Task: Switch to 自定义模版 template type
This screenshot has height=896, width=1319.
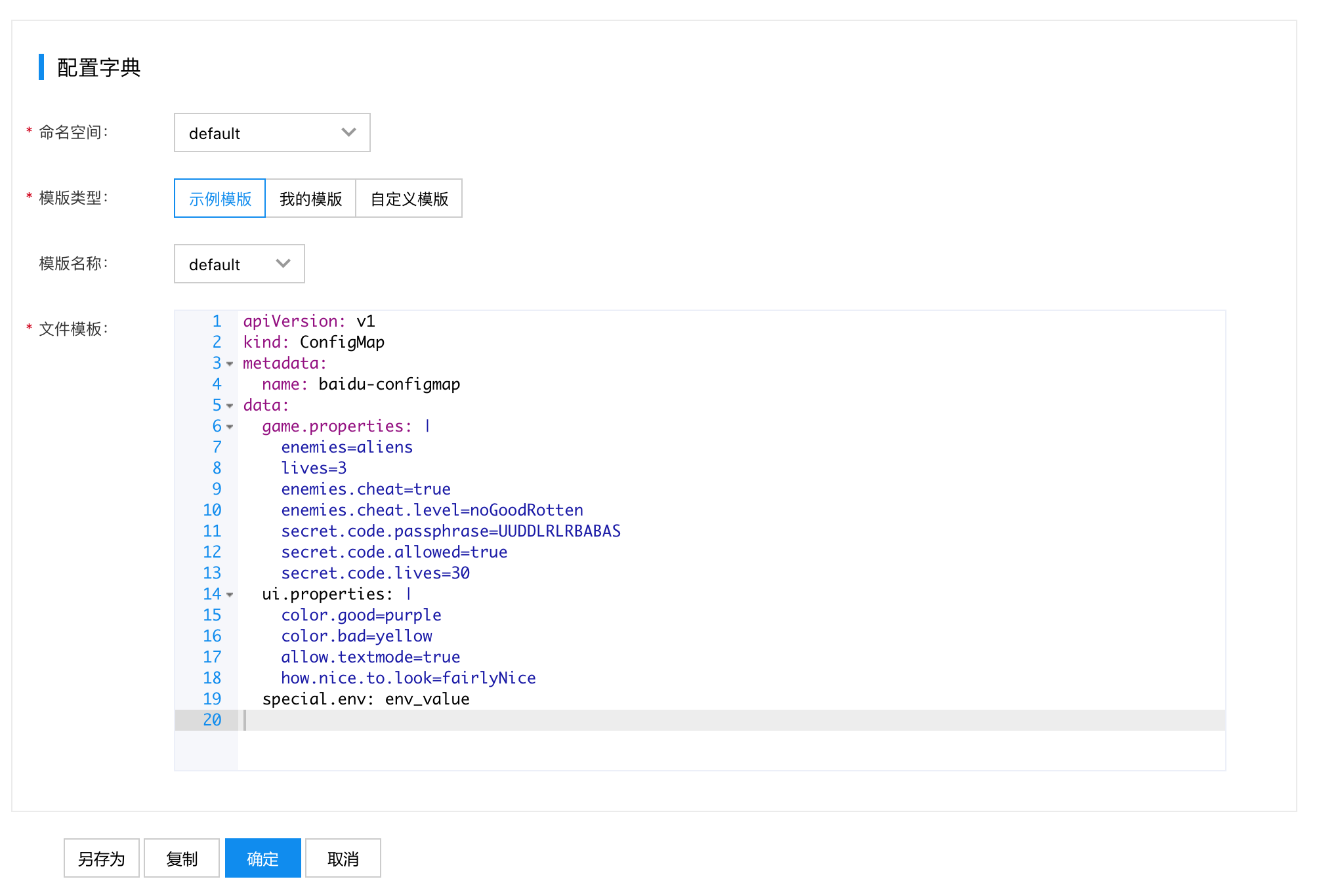Action: click(409, 198)
